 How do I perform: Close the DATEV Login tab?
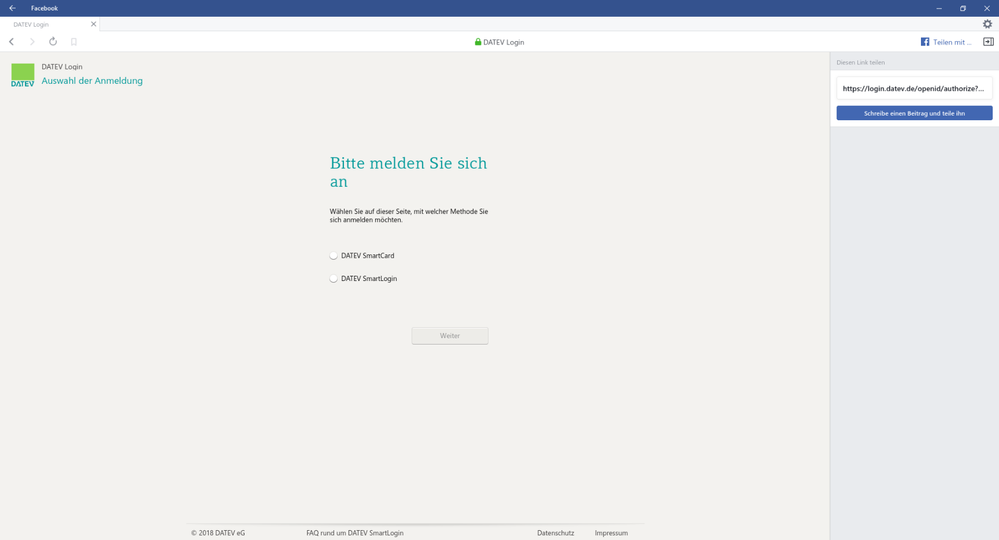pyautogui.click(x=94, y=24)
